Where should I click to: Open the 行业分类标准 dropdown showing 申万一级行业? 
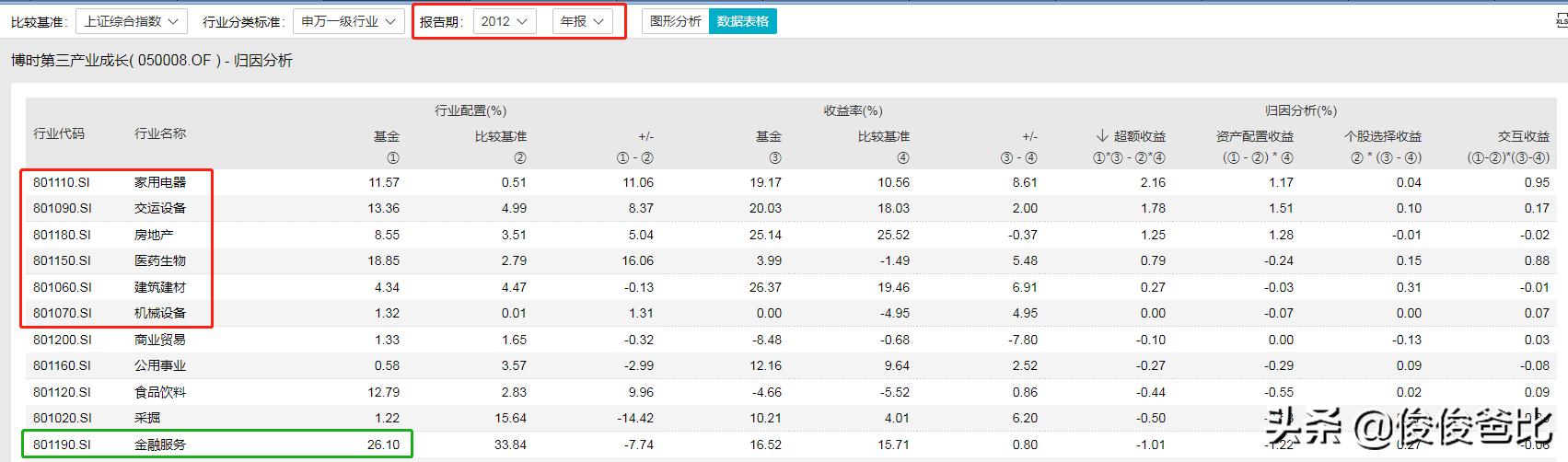[x=348, y=21]
